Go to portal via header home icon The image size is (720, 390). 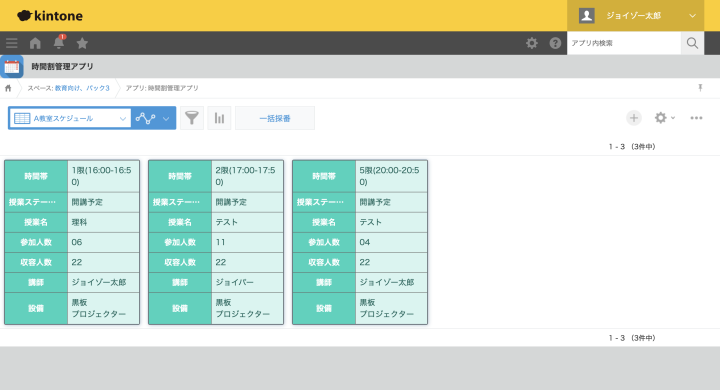point(35,43)
